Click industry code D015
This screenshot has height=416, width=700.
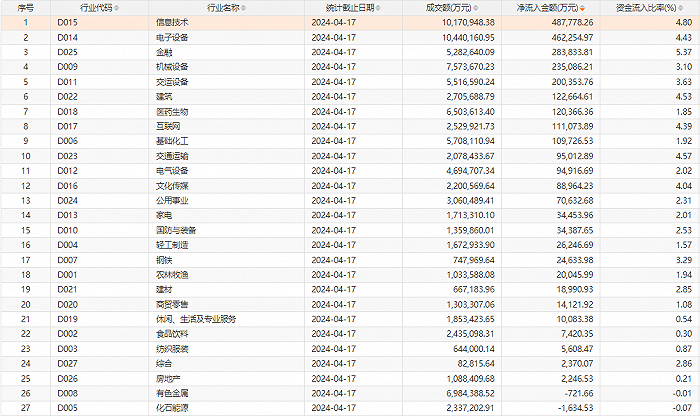pos(67,22)
